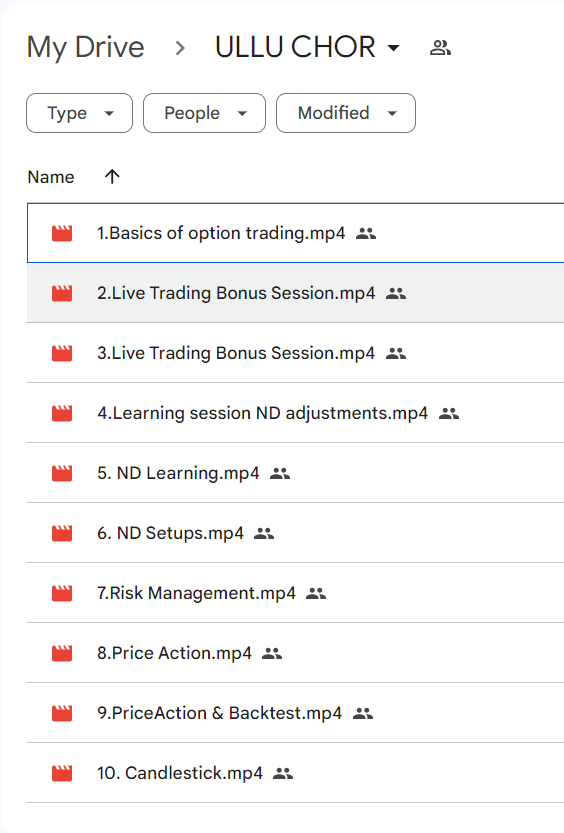Go back to My Drive breadcrumb
Image resolution: width=564 pixels, height=833 pixels.
[x=86, y=47]
